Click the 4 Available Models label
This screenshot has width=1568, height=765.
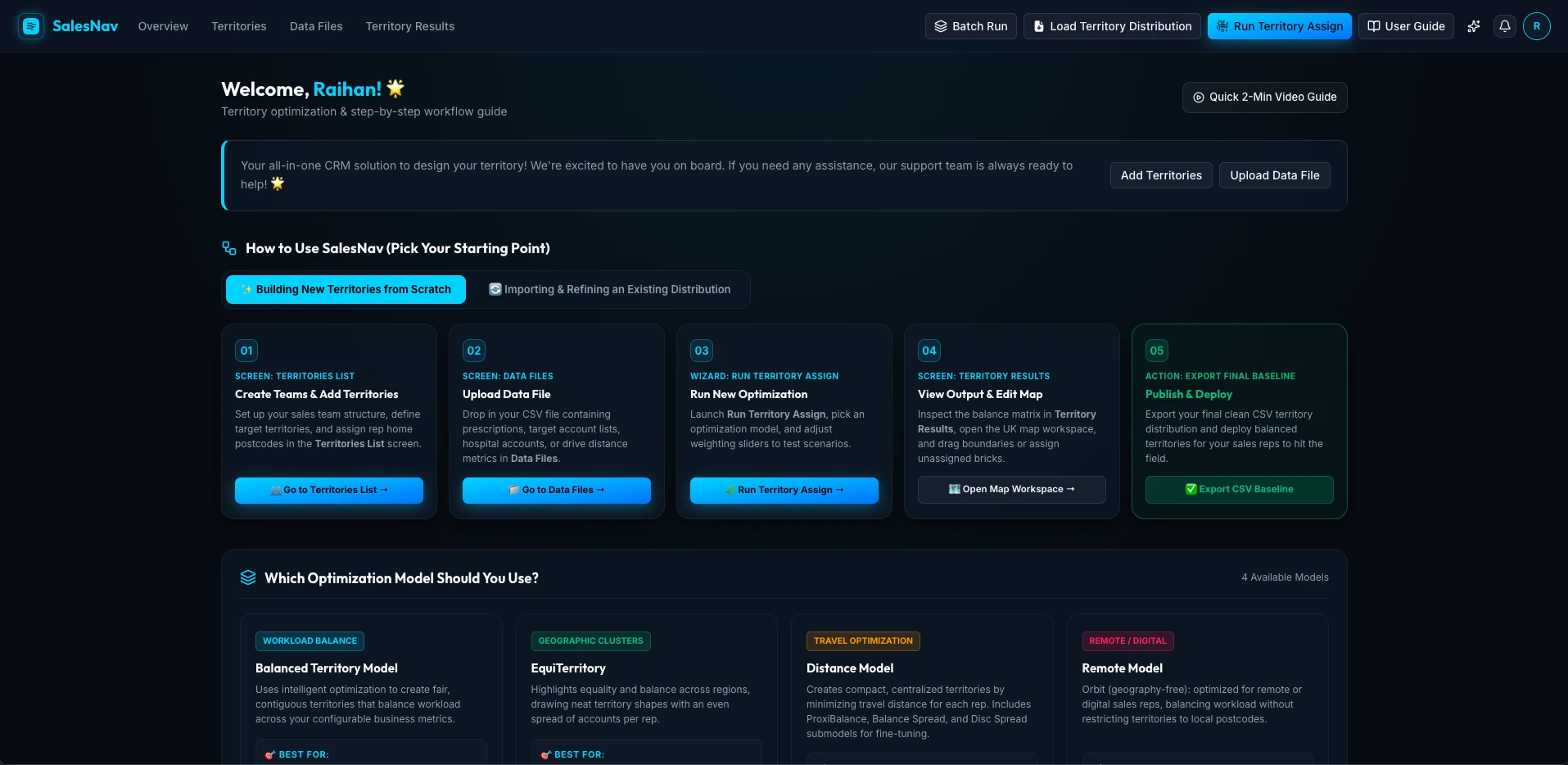1285,577
